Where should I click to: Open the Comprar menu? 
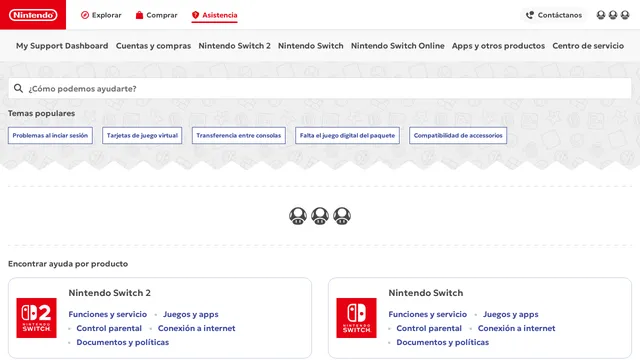(x=157, y=15)
